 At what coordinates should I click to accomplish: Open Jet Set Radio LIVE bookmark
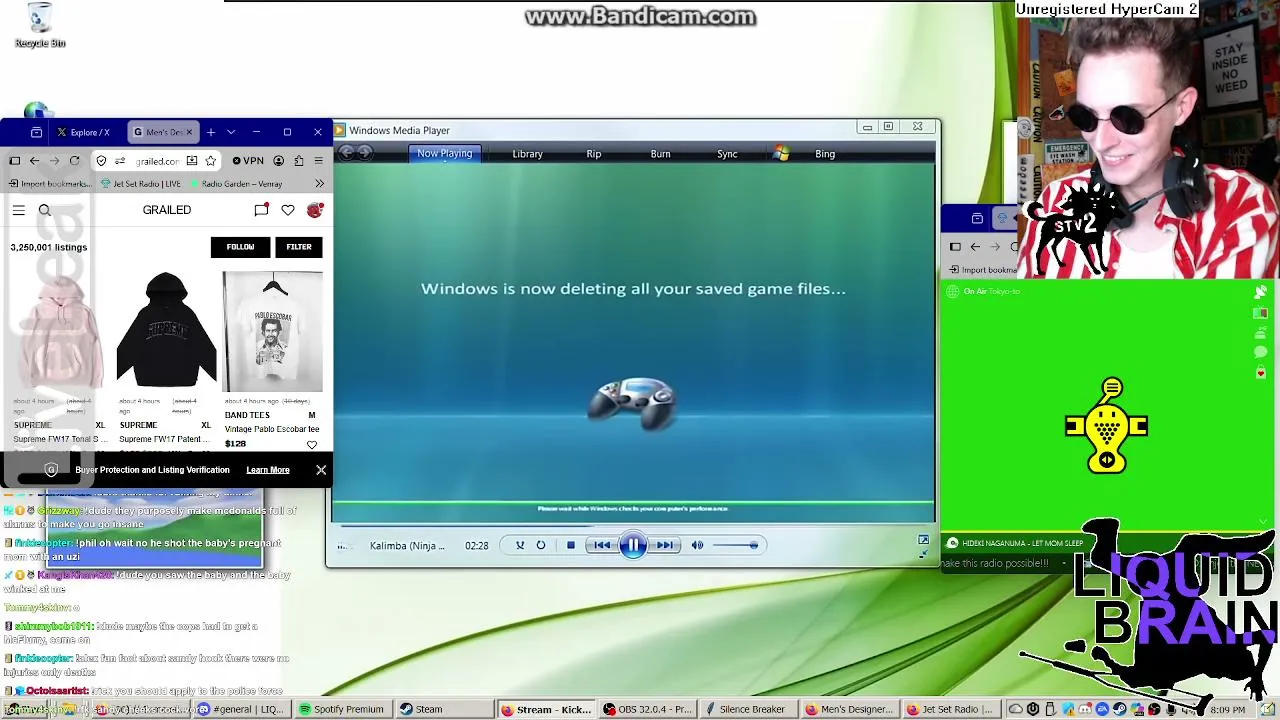click(x=141, y=184)
